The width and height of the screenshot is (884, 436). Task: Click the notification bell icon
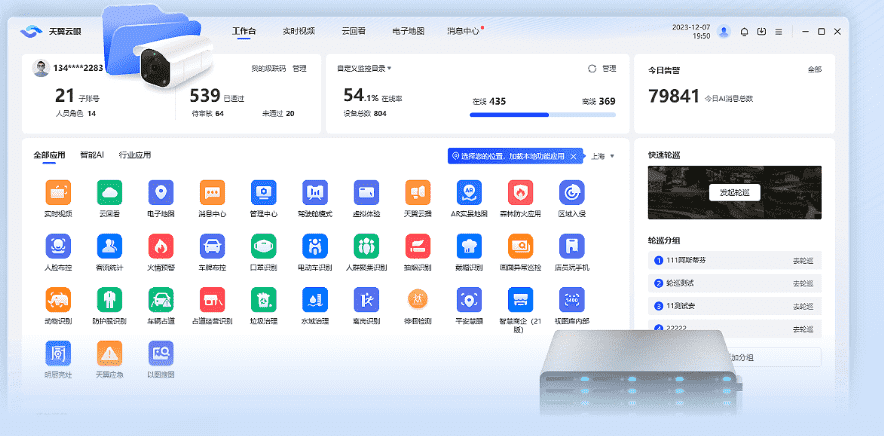[744, 32]
